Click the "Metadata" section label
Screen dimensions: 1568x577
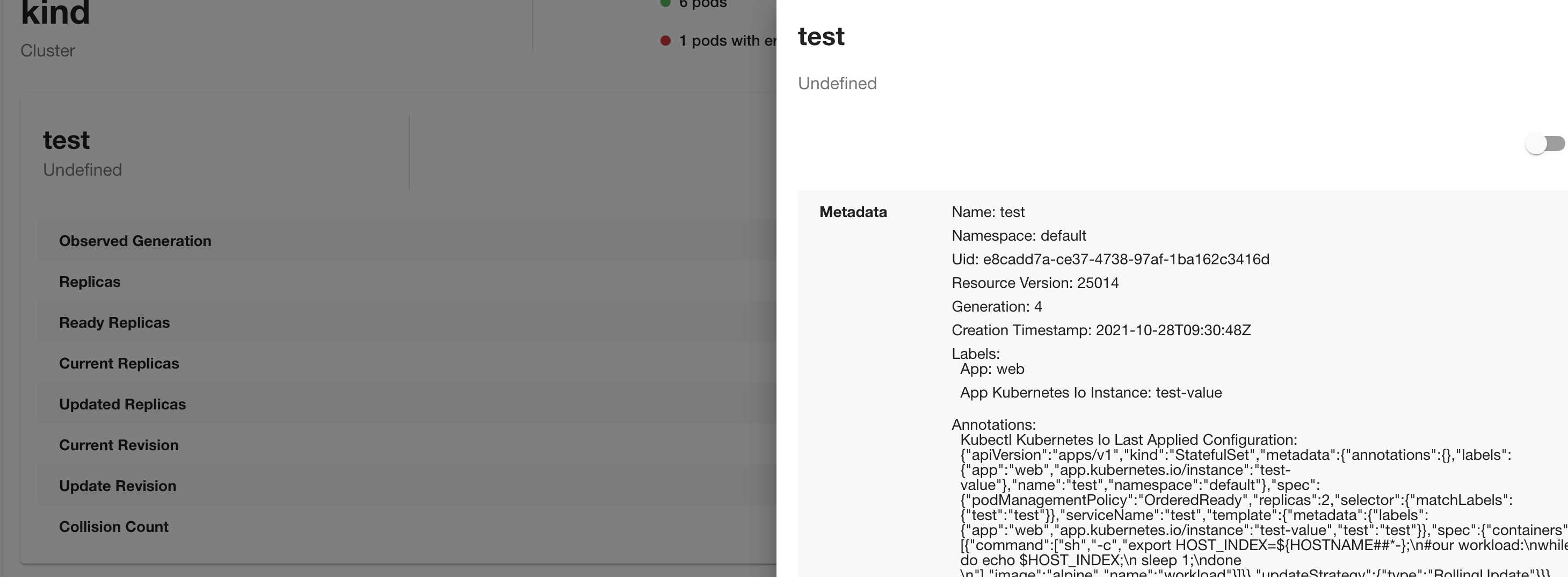tap(853, 212)
